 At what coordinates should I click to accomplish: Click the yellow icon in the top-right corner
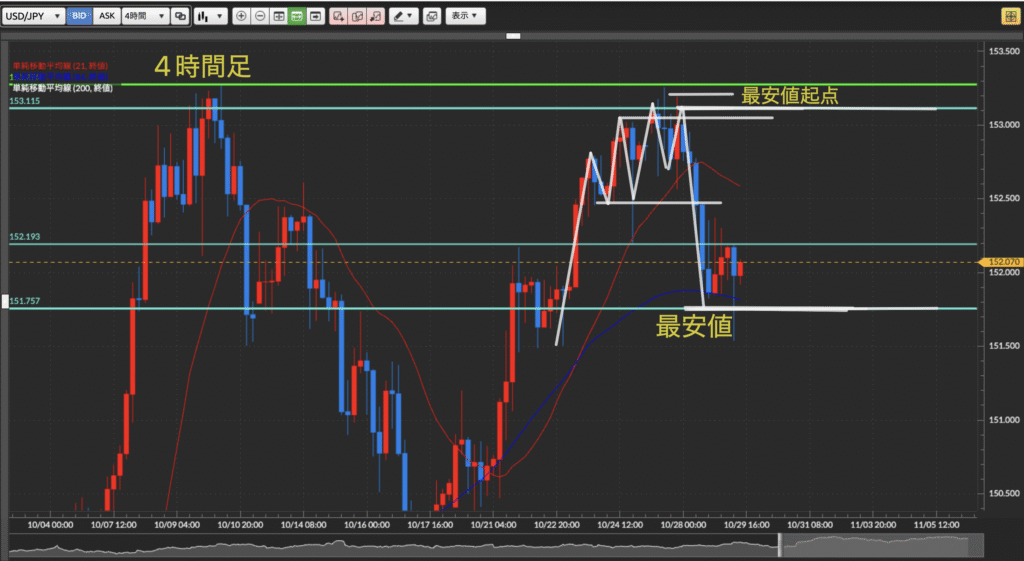coord(1008,16)
